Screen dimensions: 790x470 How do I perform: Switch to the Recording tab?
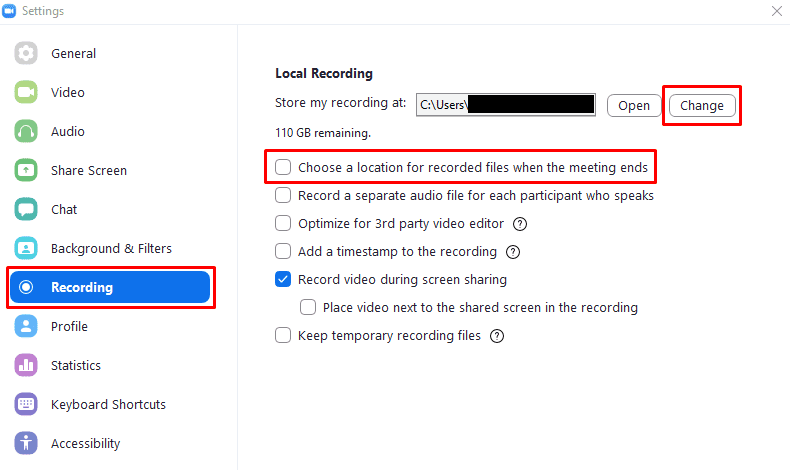(110, 287)
